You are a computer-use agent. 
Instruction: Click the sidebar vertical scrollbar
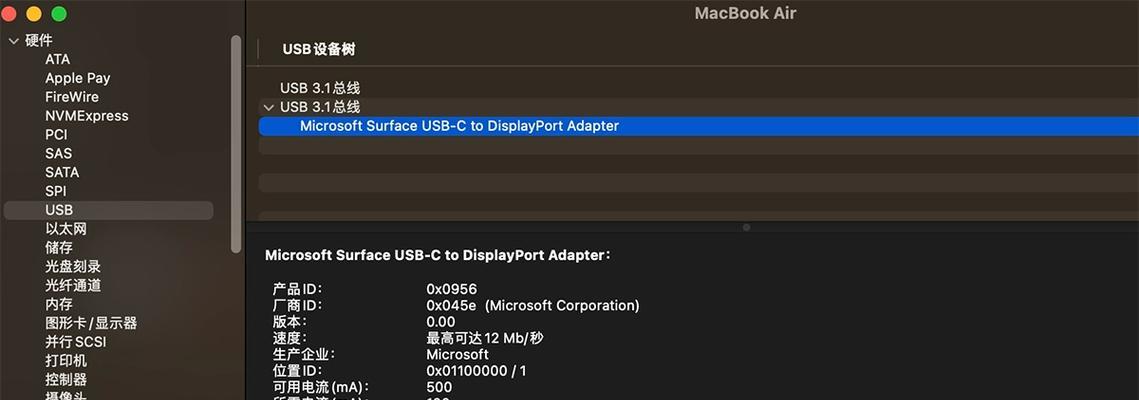[x=235, y=144]
